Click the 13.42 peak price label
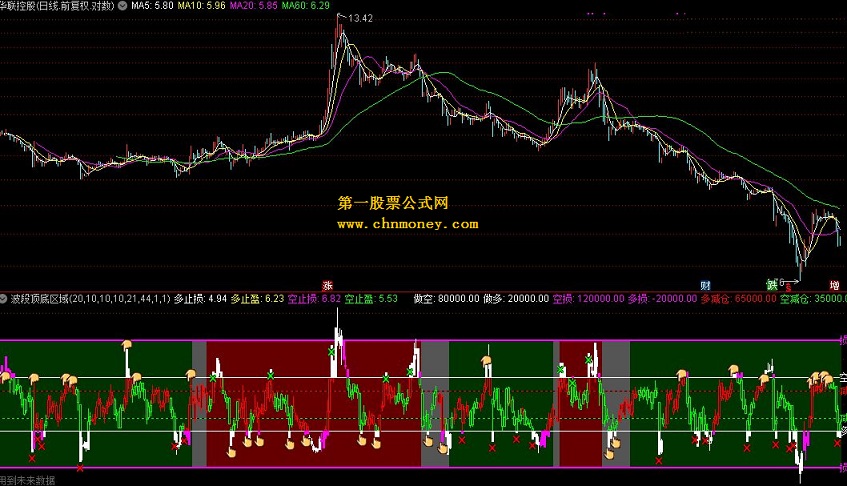Image resolution: width=847 pixels, height=486 pixels. [x=360, y=18]
